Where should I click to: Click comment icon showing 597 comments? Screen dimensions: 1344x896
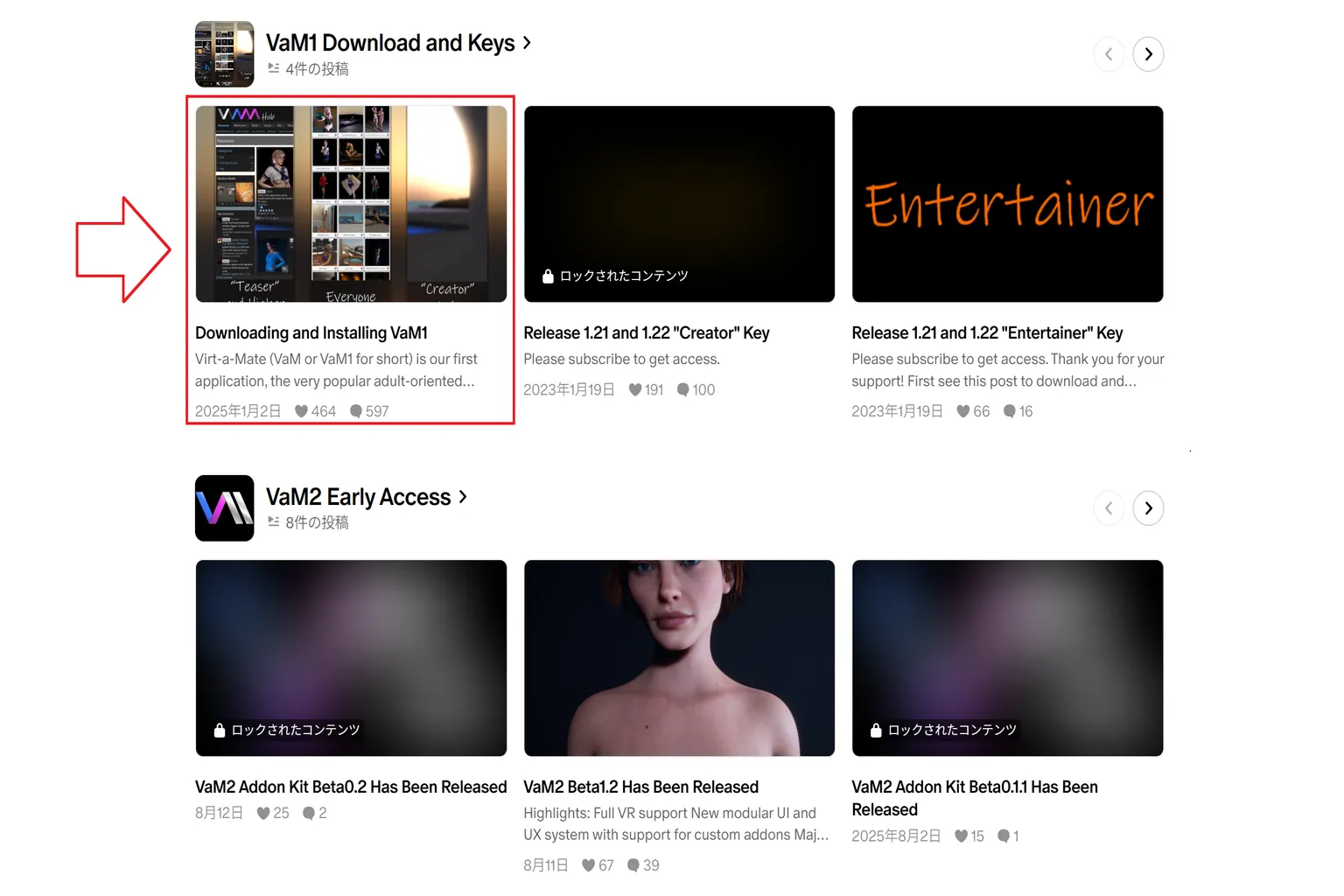coord(356,411)
